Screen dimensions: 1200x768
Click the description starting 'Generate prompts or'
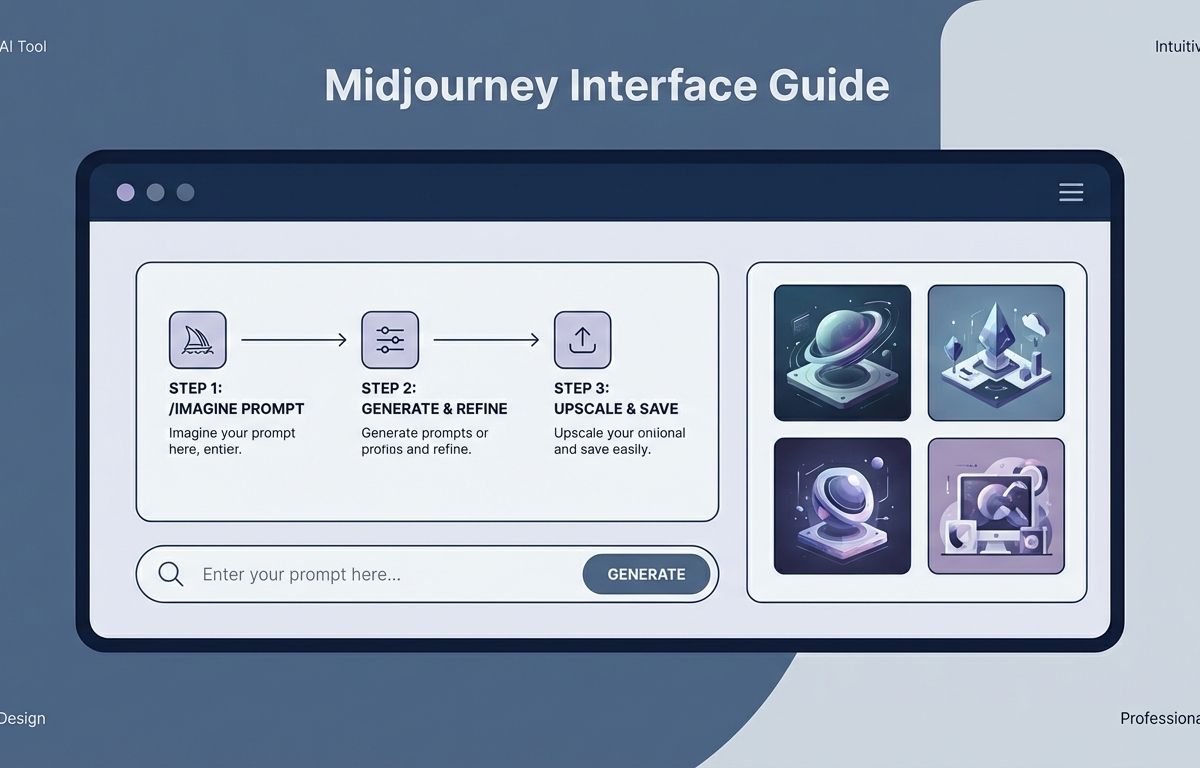[x=425, y=441]
